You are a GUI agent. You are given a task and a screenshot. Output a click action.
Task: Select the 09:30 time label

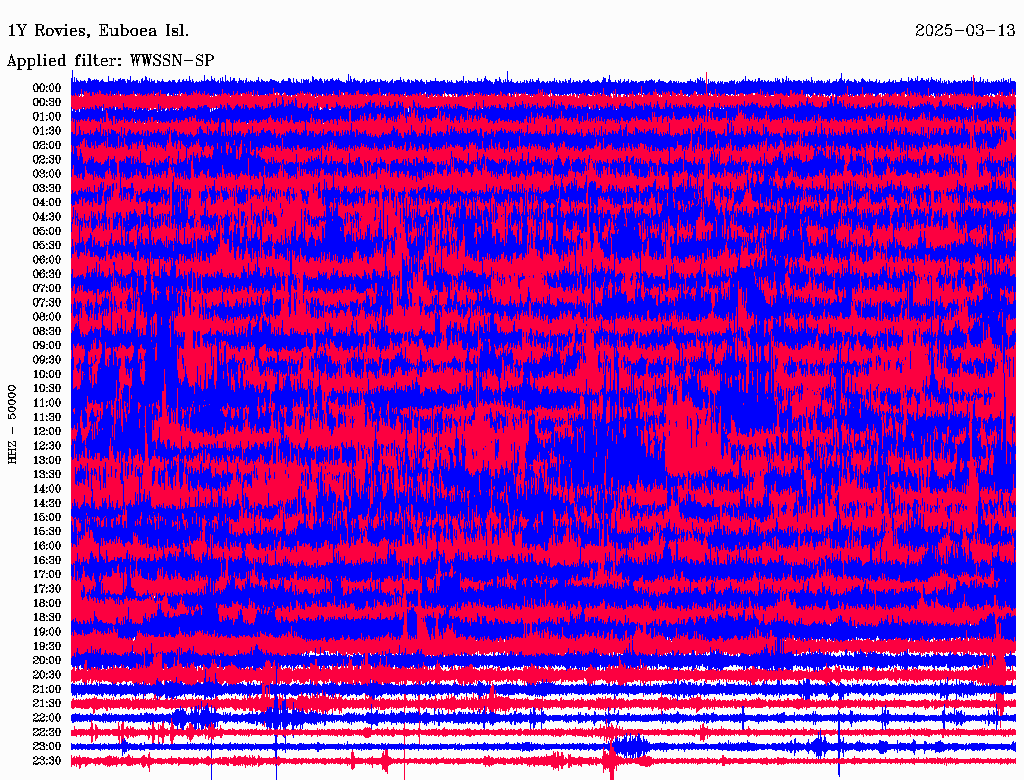(47, 360)
